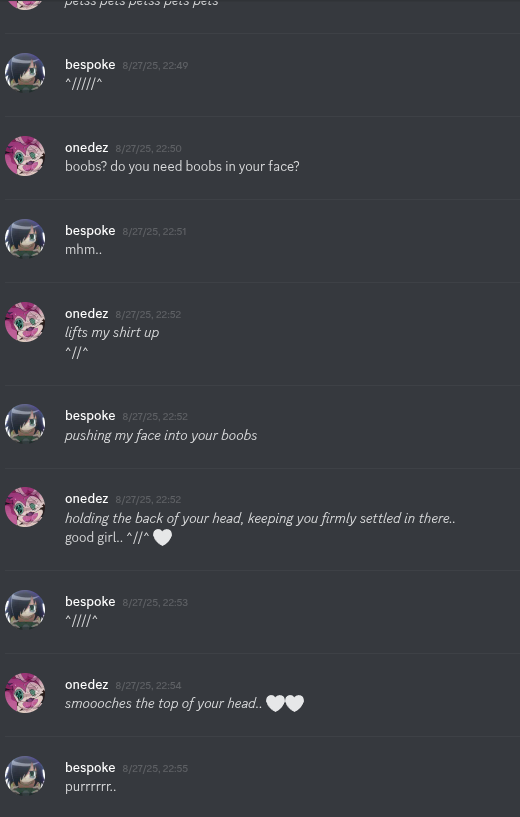Click the 8/27/25, 22:50 timestamp

pyautogui.click(x=148, y=148)
